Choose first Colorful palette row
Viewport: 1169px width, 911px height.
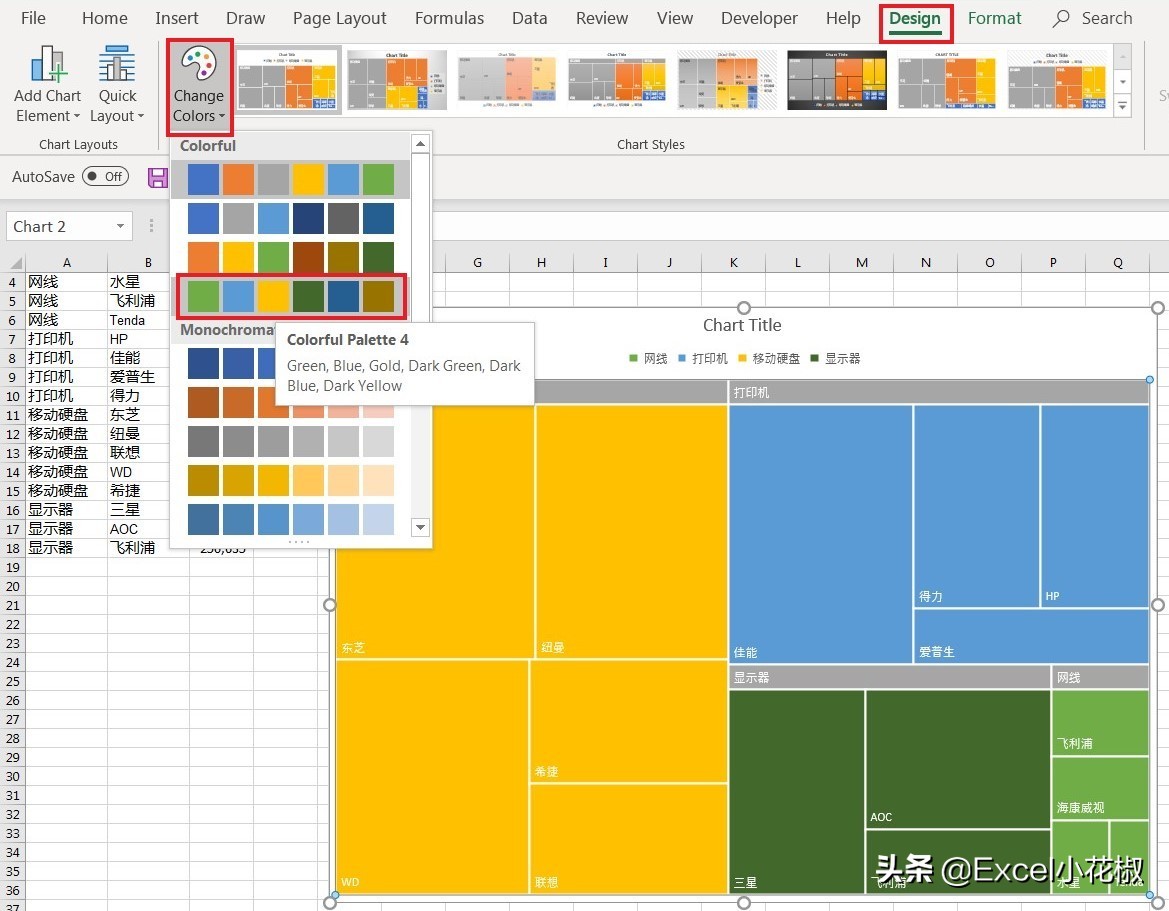(x=291, y=180)
